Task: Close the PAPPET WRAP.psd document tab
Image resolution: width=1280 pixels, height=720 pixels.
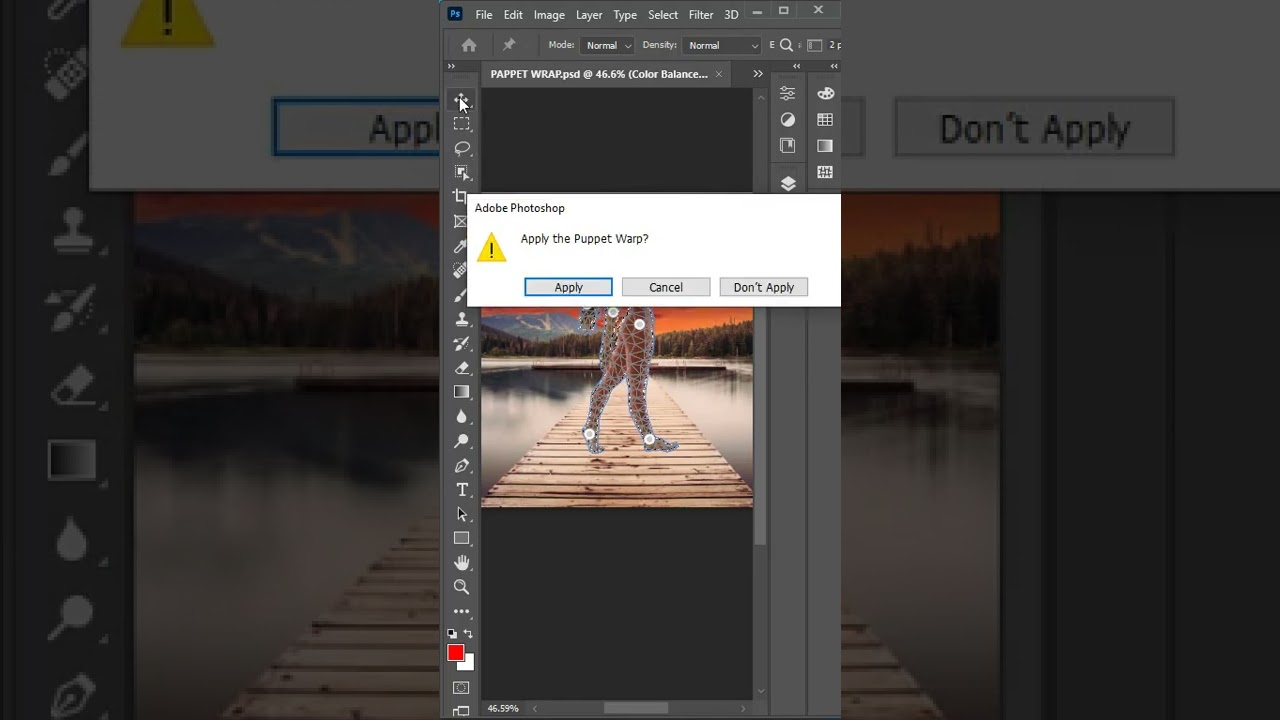Action: tap(719, 74)
